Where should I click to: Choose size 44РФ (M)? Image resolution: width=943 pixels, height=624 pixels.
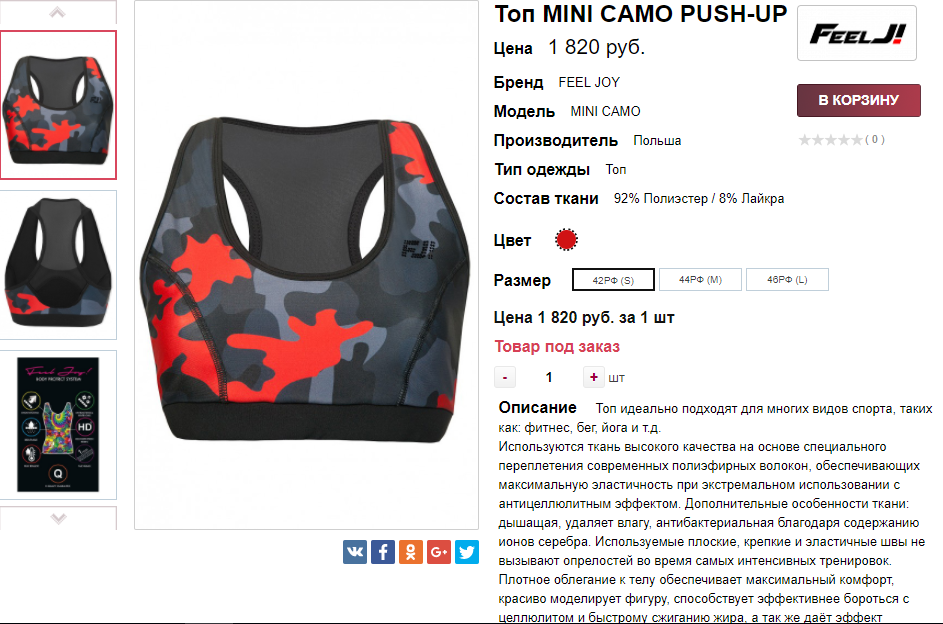[x=700, y=280]
